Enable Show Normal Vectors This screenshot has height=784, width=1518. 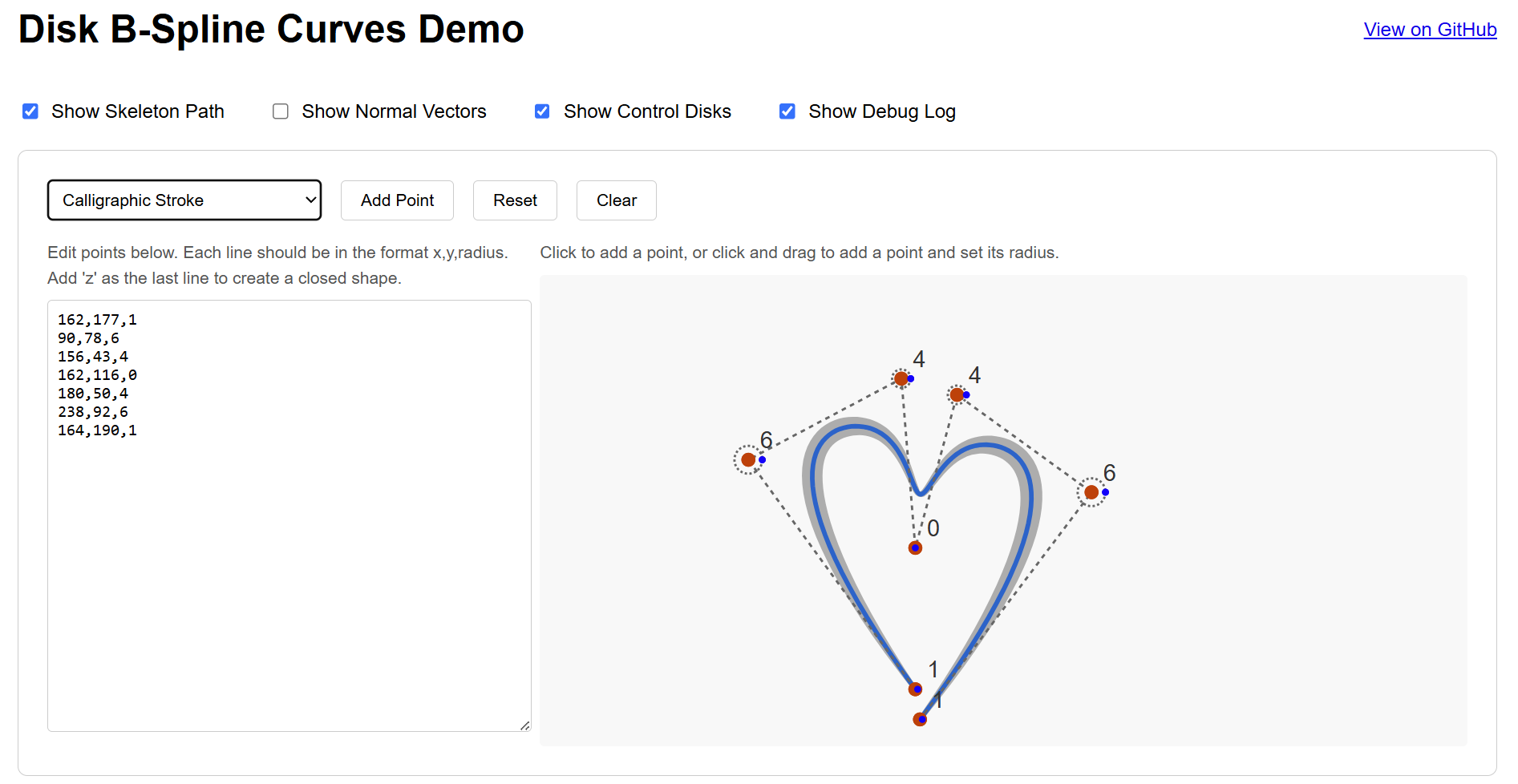click(x=280, y=111)
